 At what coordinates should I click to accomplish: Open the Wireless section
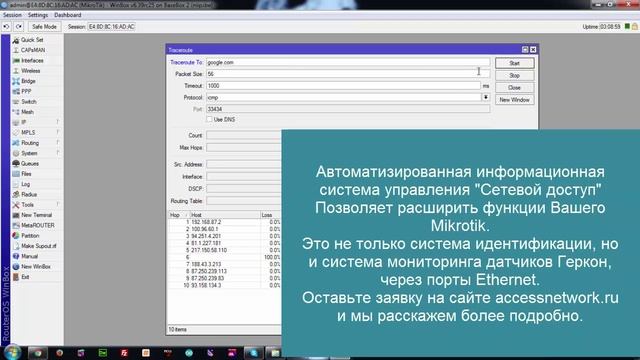tap(31, 71)
